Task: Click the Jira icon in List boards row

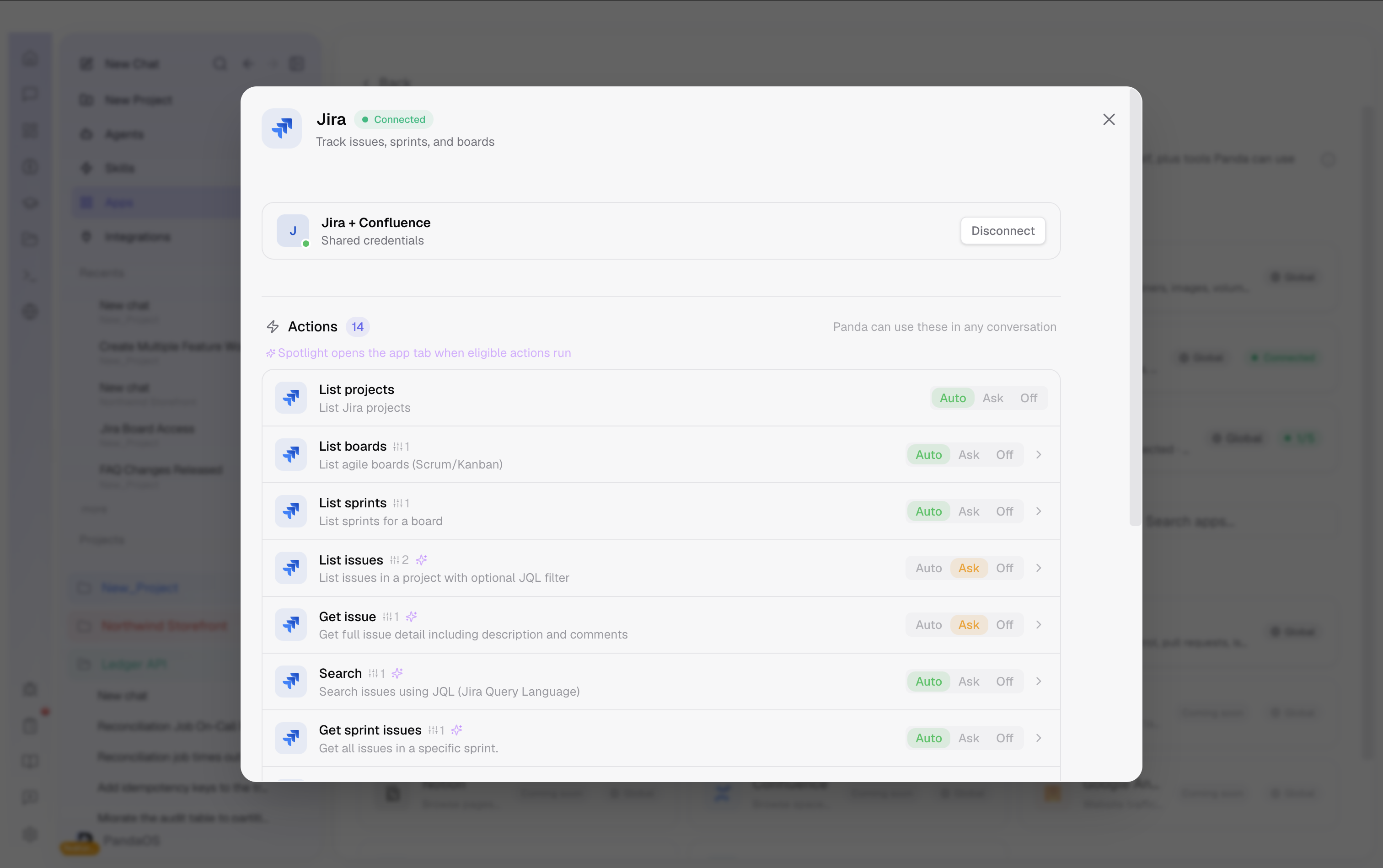Action: pyautogui.click(x=290, y=455)
